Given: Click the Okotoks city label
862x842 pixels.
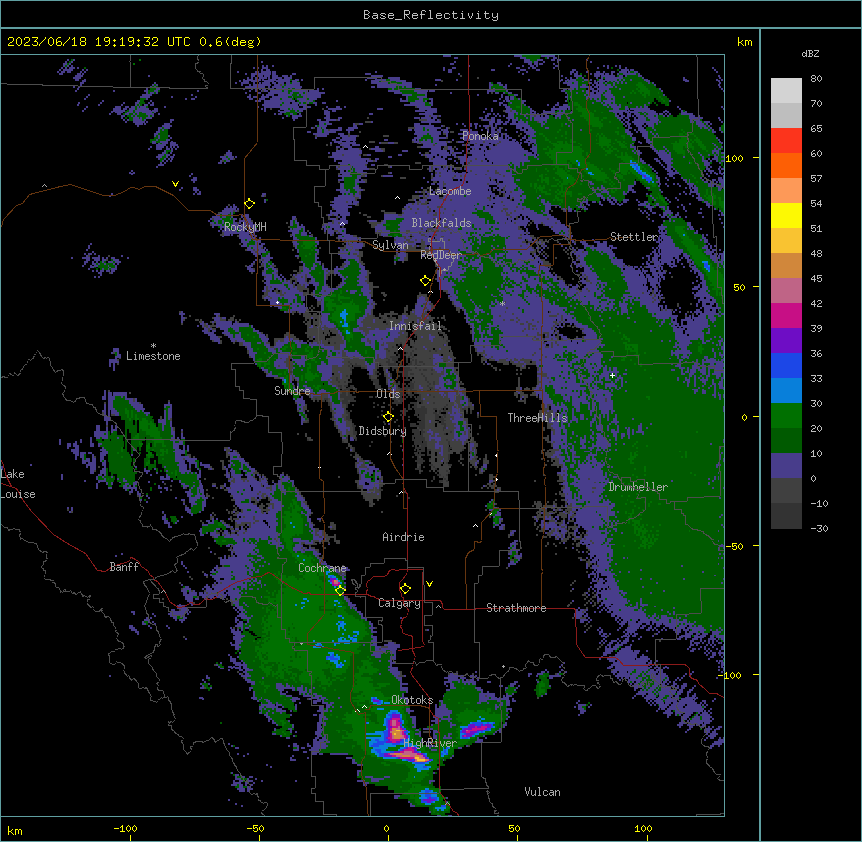Looking at the screenshot, I should click(x=412, y=700).
